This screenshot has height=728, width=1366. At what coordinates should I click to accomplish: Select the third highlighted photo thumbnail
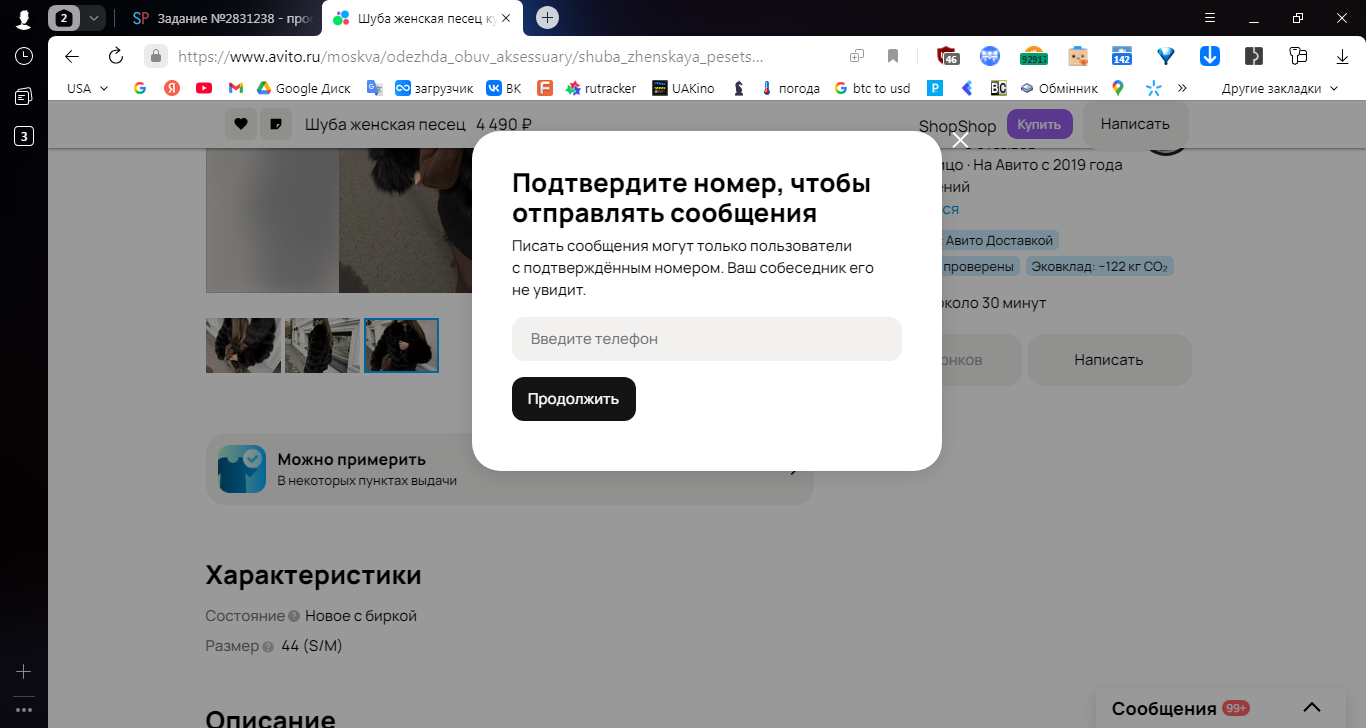click(401, 345)
